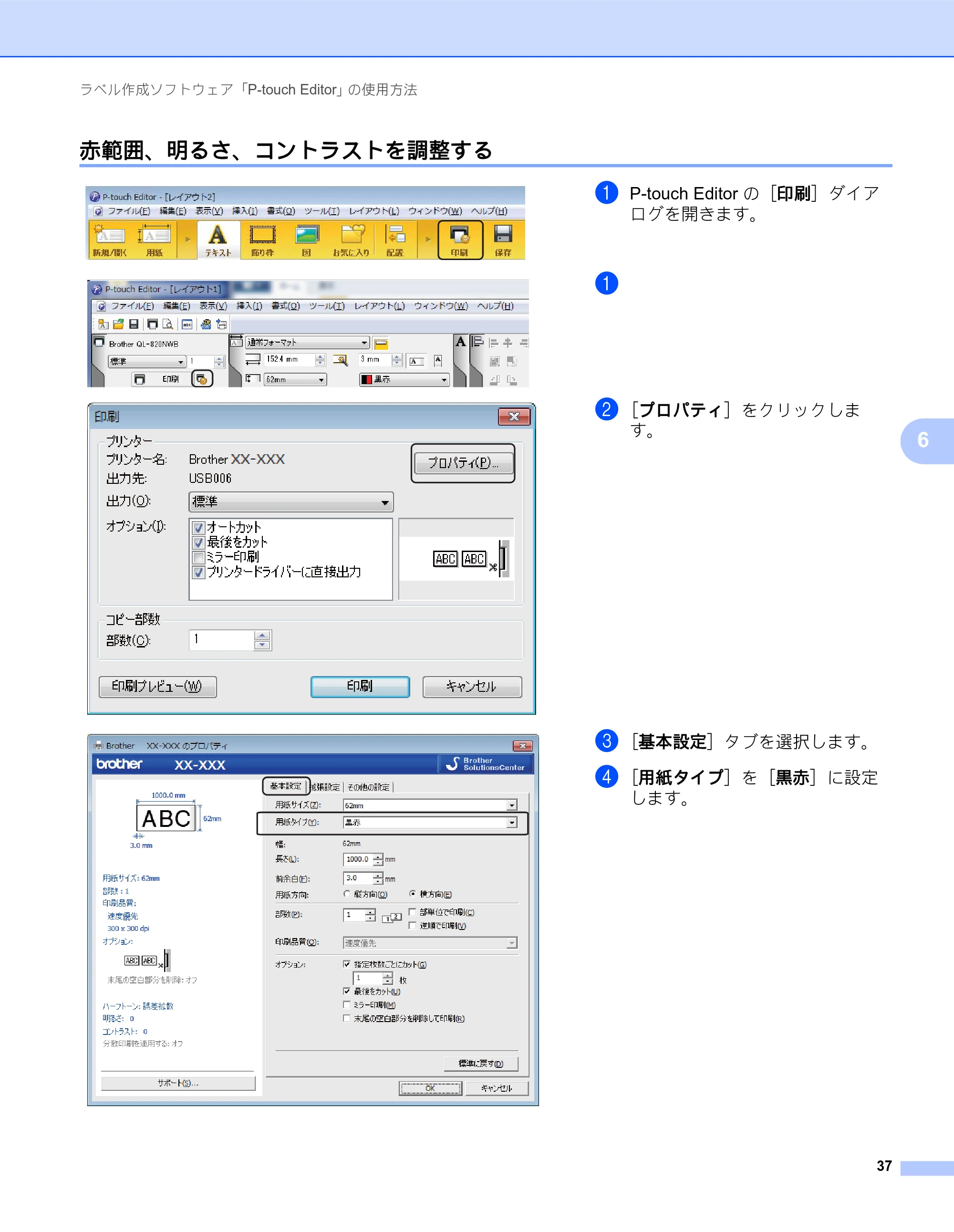Toggle the 最後をカット checkbox in the 印刷 dialog

tap(198, 543)
